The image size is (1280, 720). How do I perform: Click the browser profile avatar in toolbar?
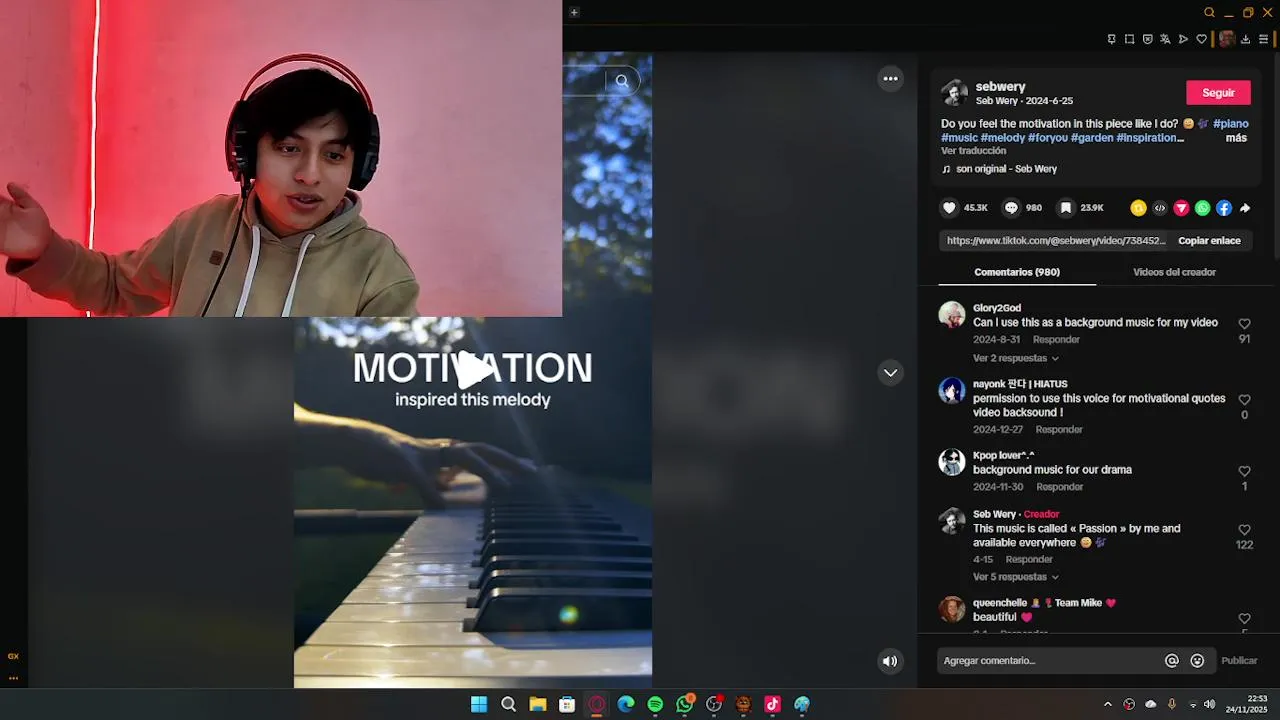1226,39
